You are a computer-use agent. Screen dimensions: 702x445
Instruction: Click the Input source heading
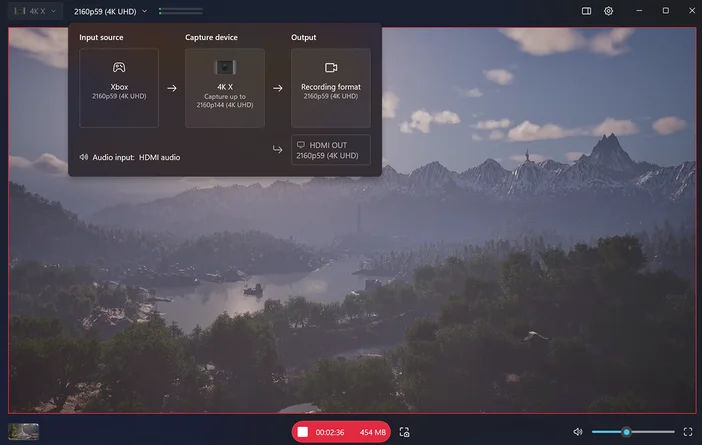(x=101, y=37)
